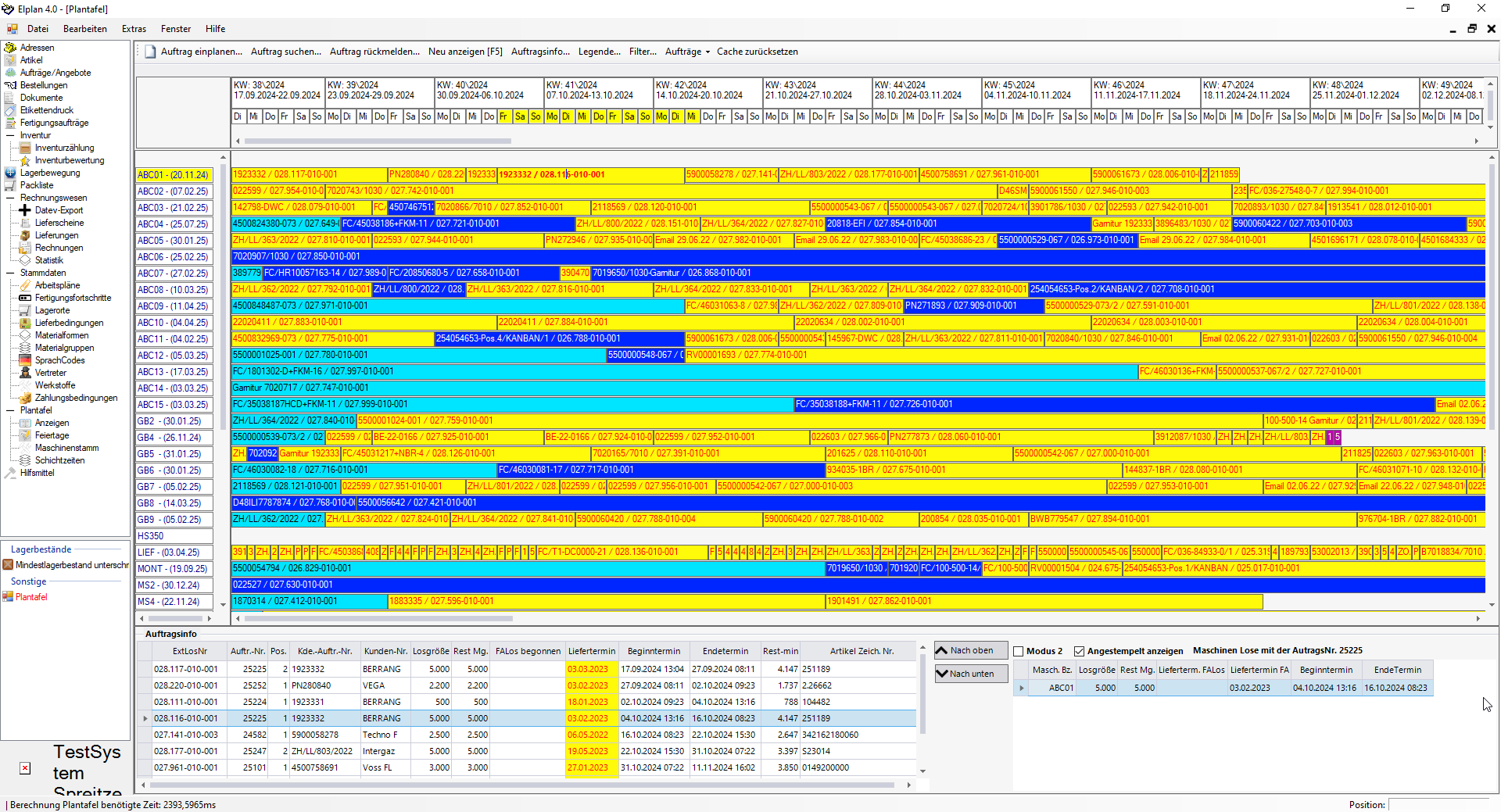Select the Gantt bar 1923332 / 028.116-010-001
The width and height of the screenshot is (1501, 812).
[591, 175]
